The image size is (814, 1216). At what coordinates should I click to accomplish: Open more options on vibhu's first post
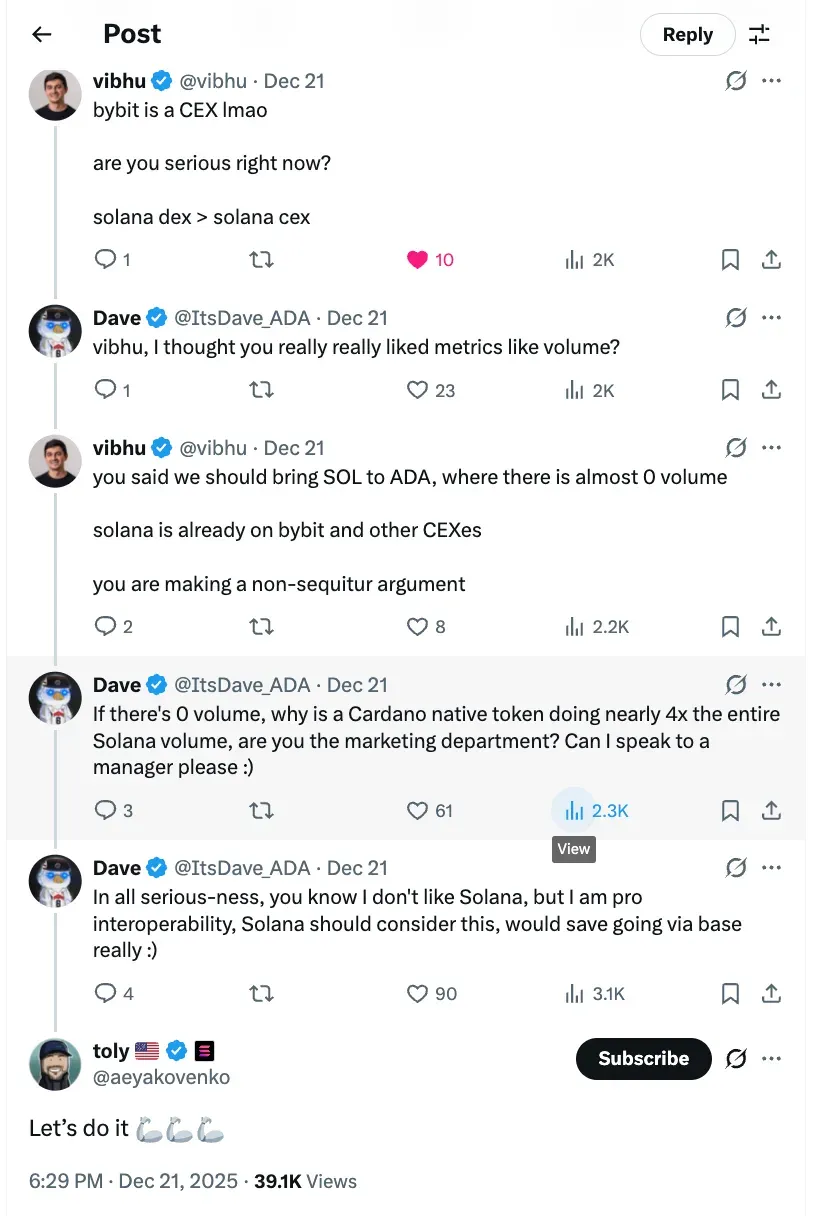(x=771, y=81)
